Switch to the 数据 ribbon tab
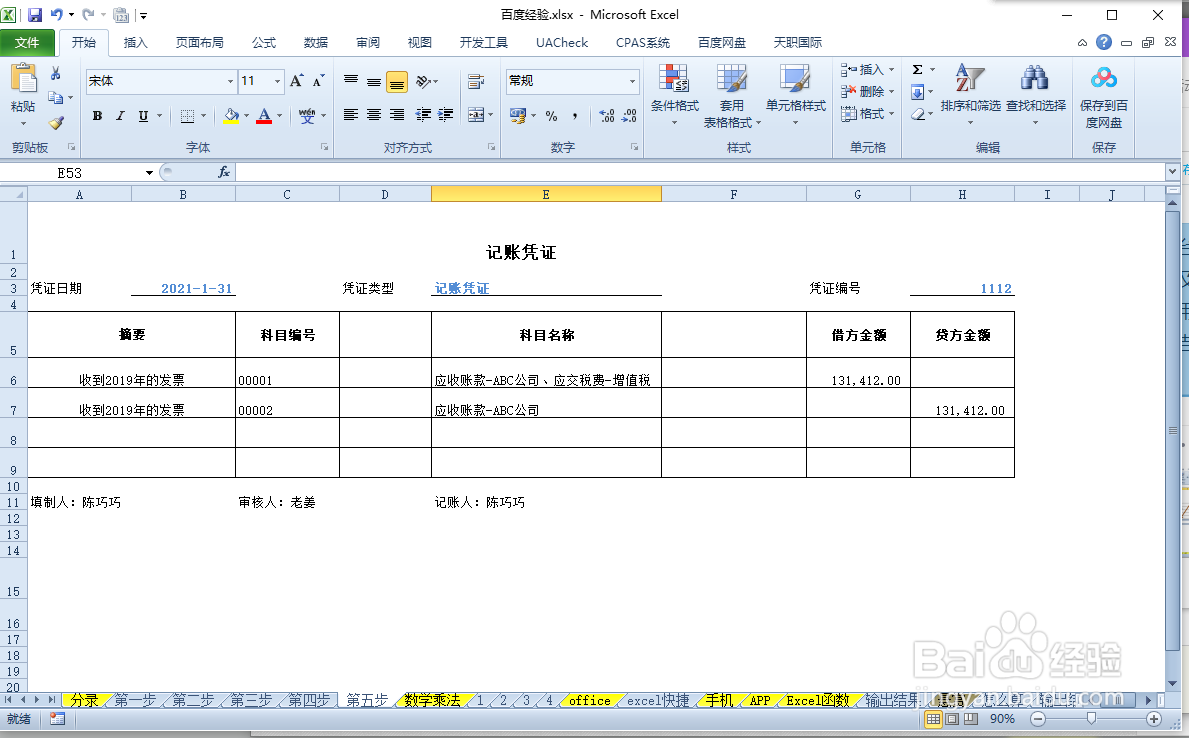Viewport: 1189px width, 738px height. (x=315, y=42)
